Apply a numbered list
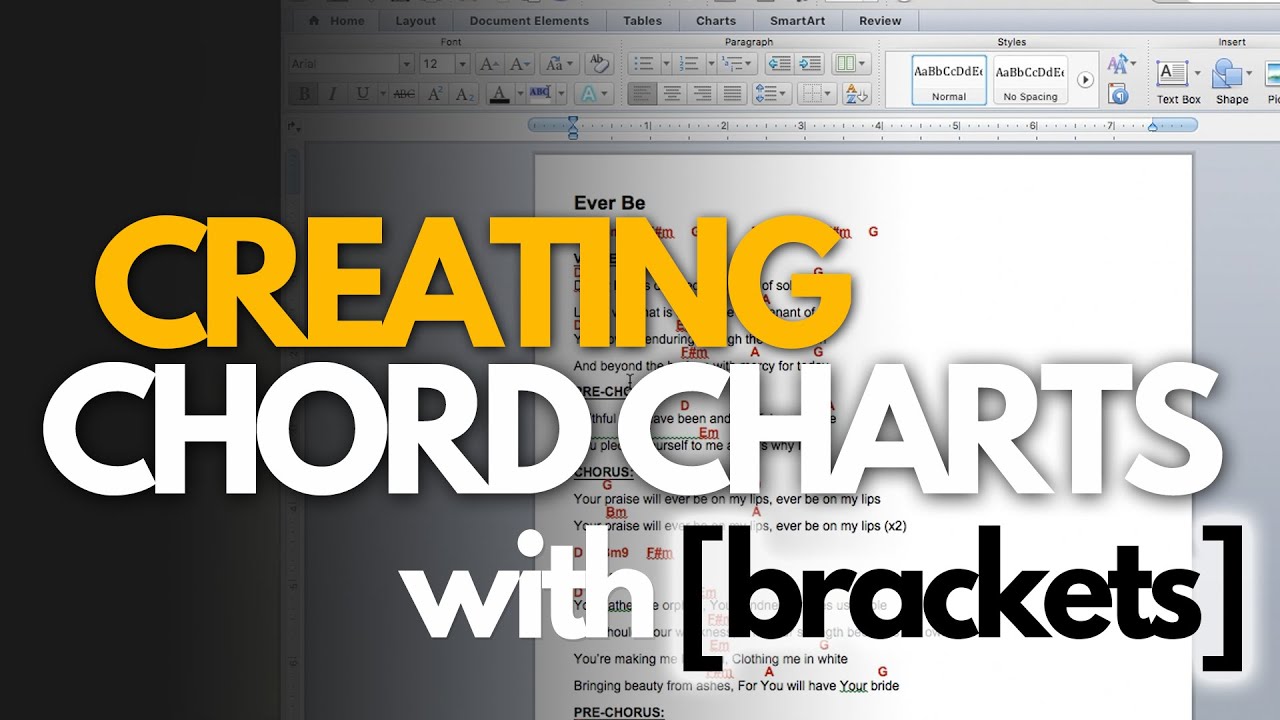The height and width of the screenshot is (720, 1280). [688, 64]
